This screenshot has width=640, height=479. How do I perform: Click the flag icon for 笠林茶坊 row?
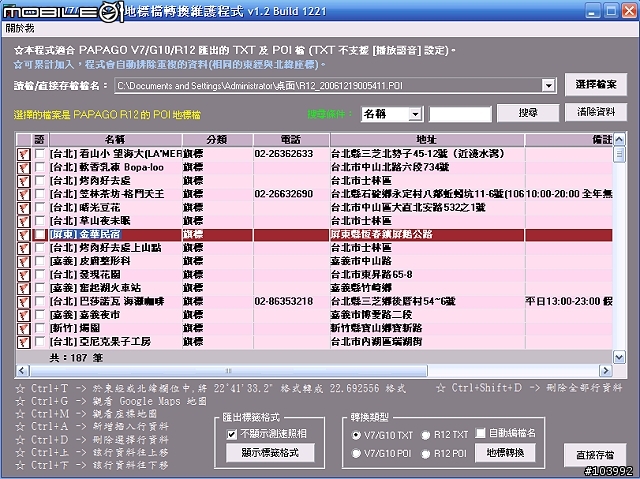pyautogui.click(x=24, y=195)
